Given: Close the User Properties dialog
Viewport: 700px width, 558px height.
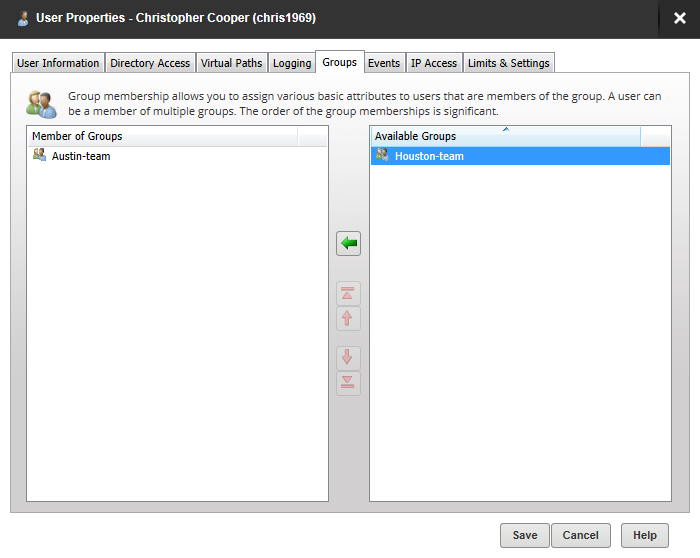Looking at the screenshot, I should tap(680, 18).
